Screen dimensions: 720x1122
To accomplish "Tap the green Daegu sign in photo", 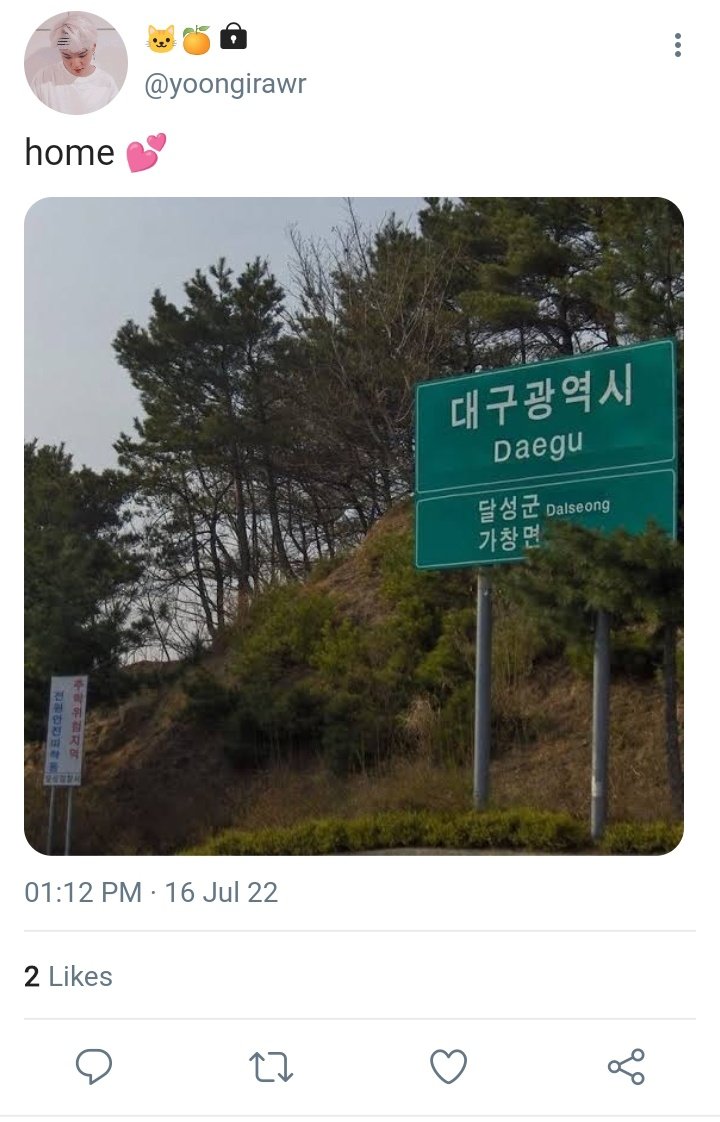I will pyautogui.click(x=545, y=417).
